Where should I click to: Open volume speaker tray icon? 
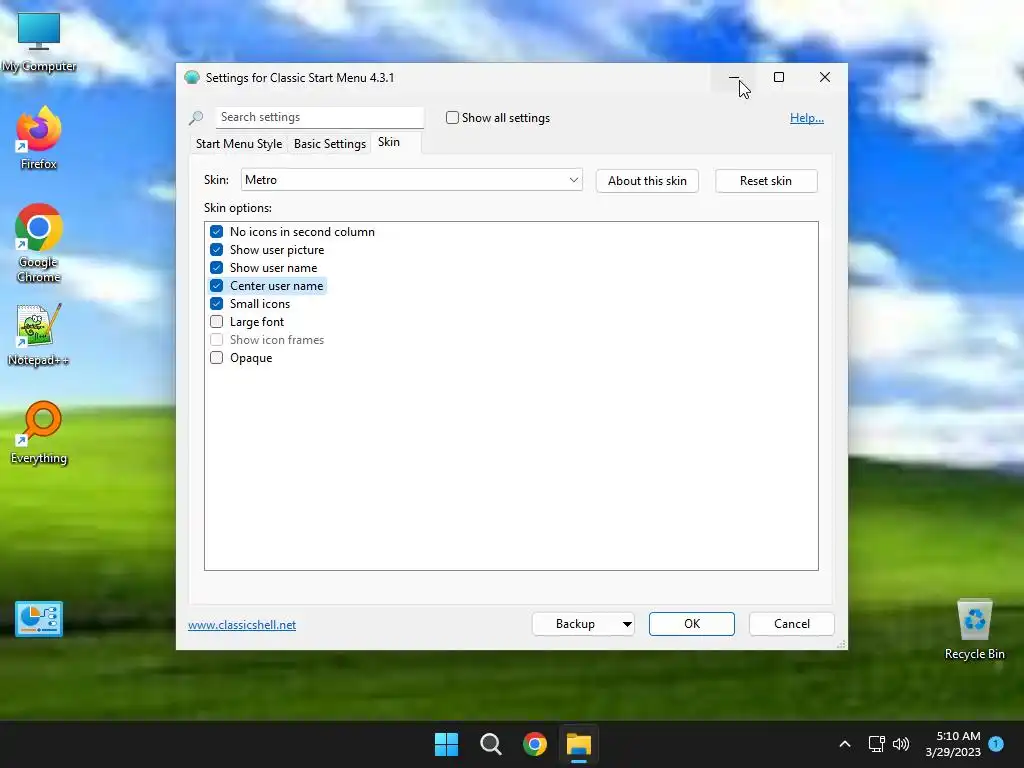click(x=901, y=744)
